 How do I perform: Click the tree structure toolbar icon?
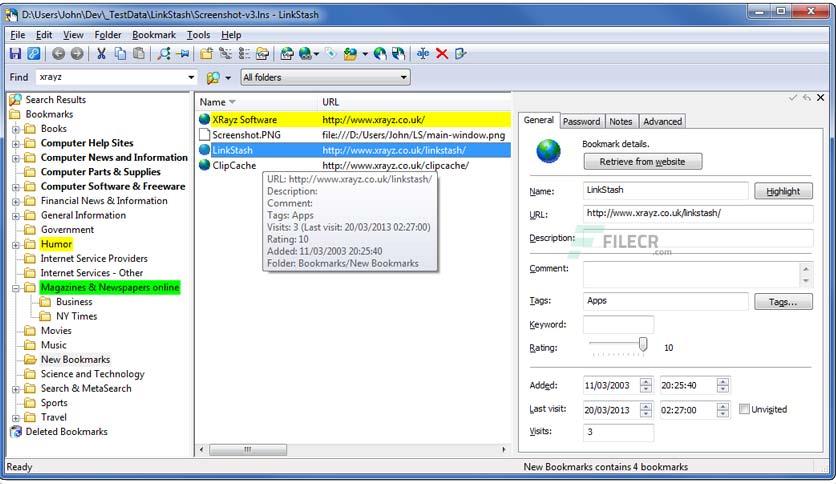coord(226,53)
